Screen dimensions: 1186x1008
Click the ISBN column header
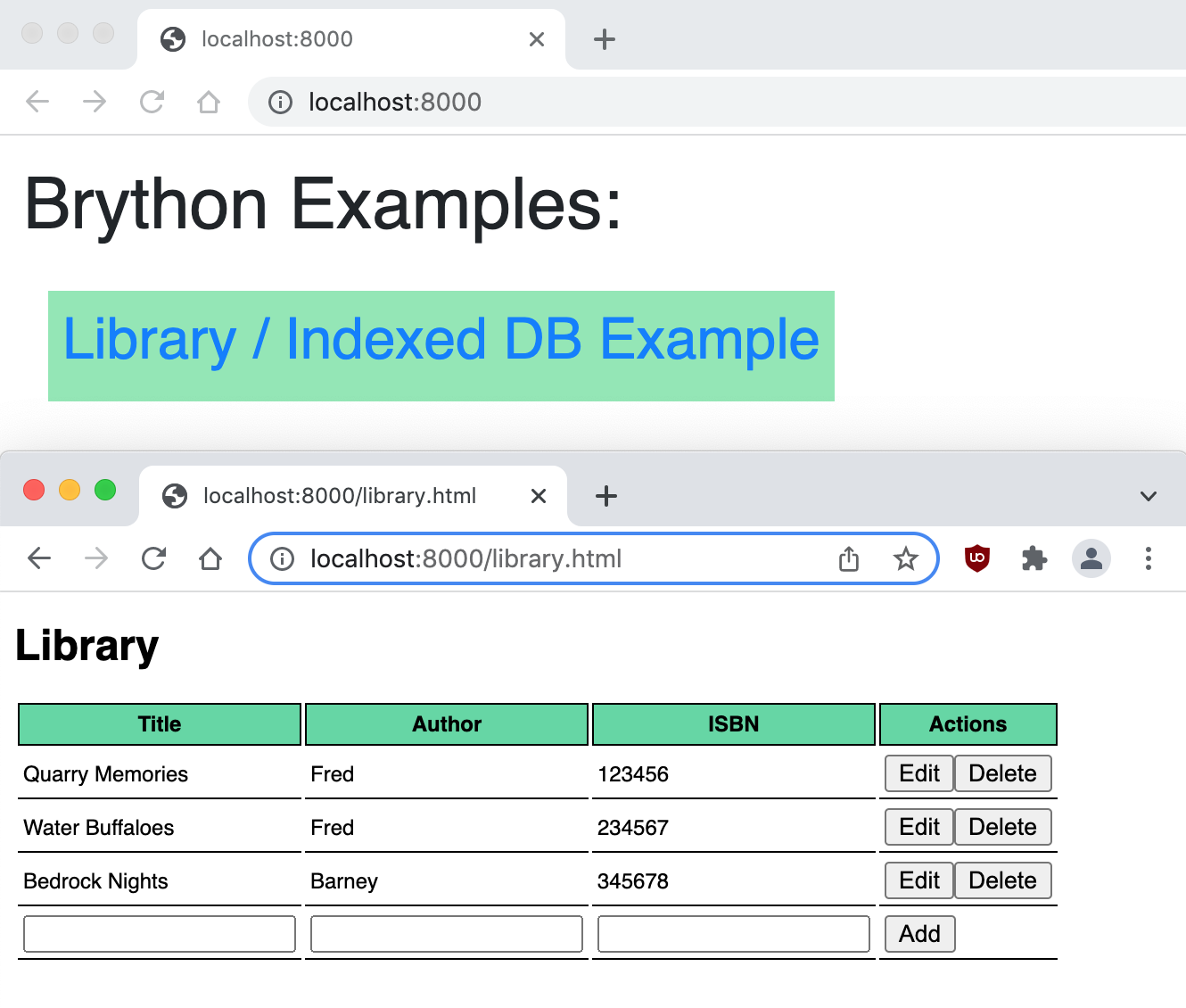click(734, 724)
